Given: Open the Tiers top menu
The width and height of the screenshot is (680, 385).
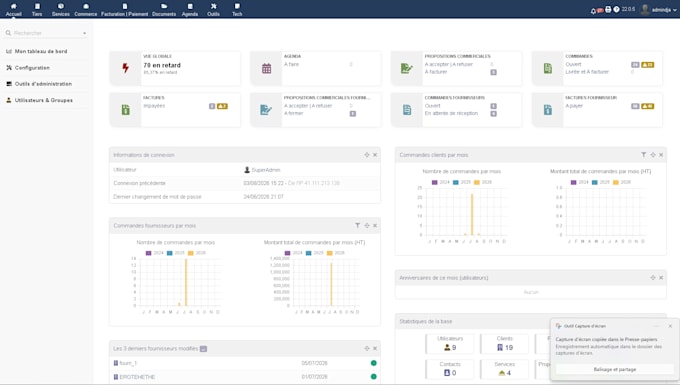Looking at the screenshot, I should [x=37, y=10].
